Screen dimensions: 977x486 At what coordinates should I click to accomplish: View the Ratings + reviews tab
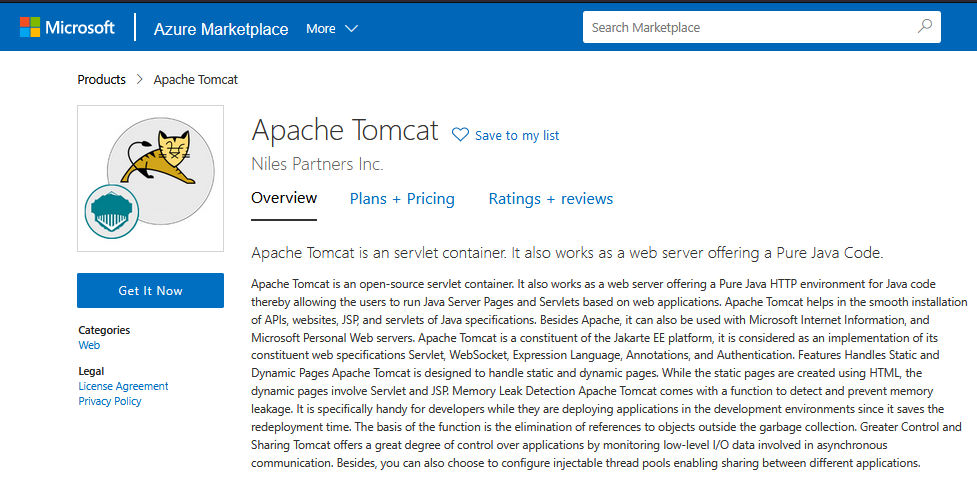[x=550, y=199]
